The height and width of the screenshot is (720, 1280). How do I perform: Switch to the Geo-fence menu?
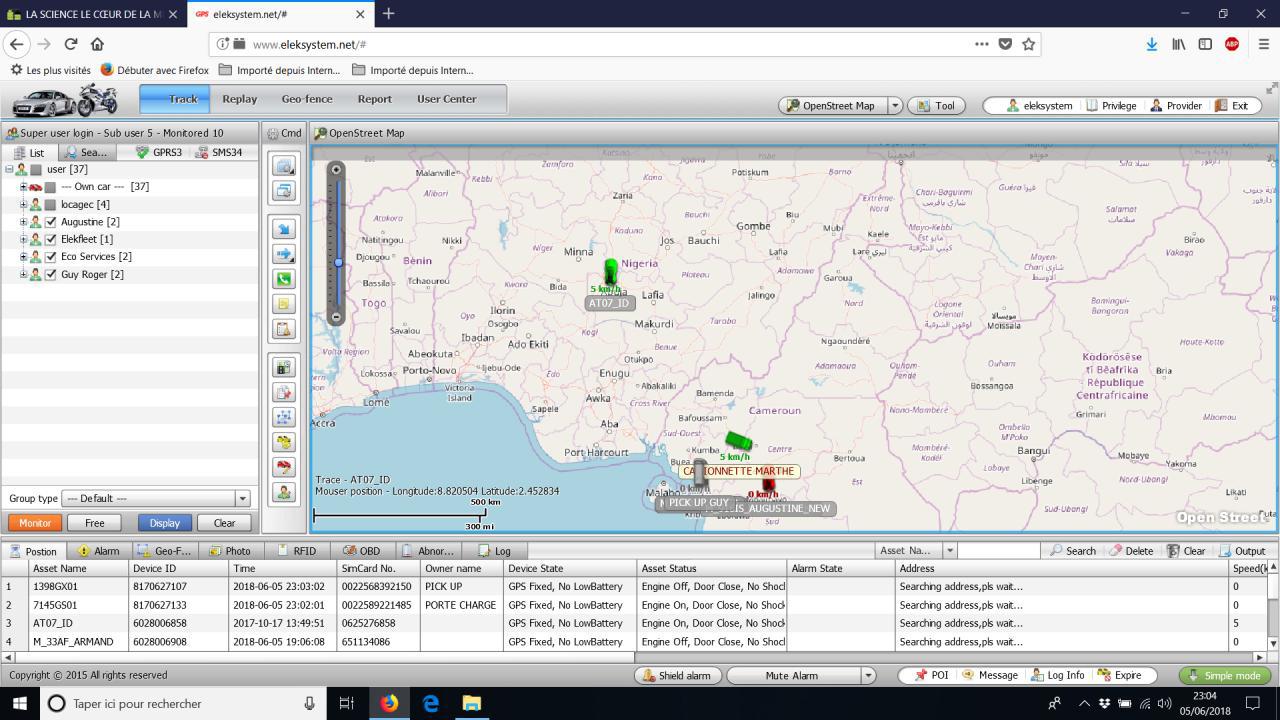click(x=306, y=99)
